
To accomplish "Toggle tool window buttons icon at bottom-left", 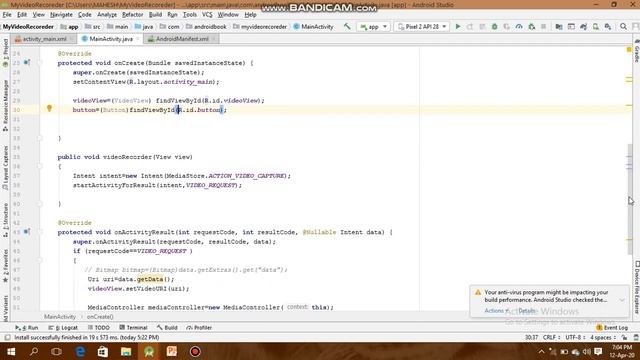I will pyautogui.click(x=7, y=338).
